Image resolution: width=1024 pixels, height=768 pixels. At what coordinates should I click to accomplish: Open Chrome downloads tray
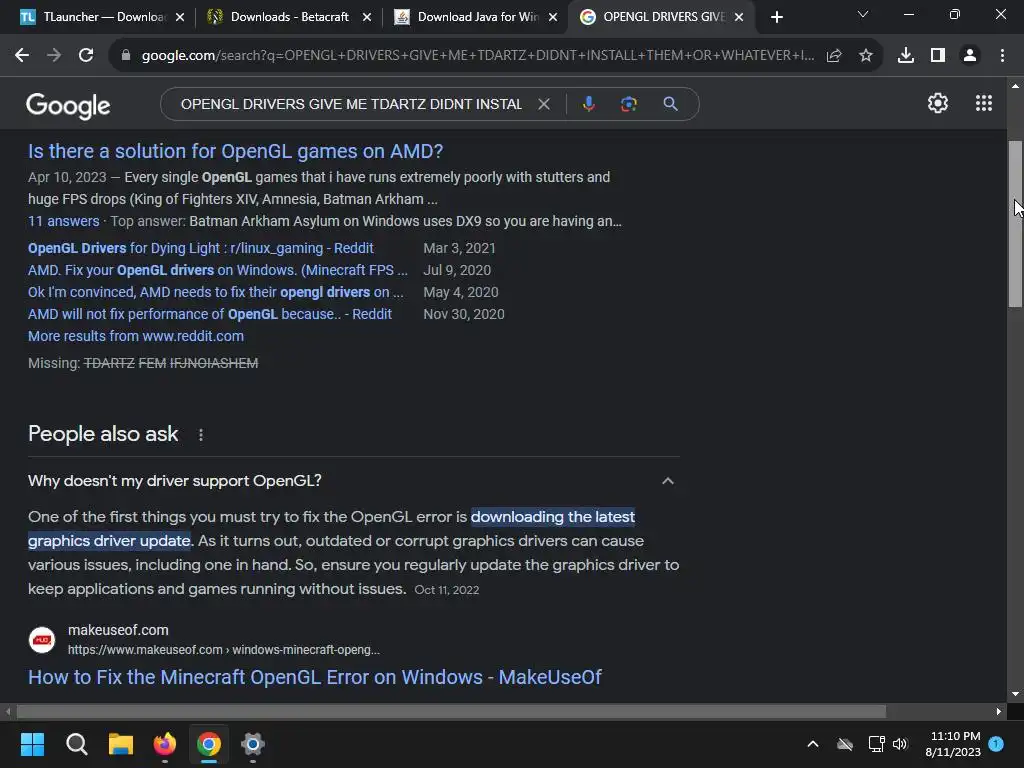coord(906,56)
